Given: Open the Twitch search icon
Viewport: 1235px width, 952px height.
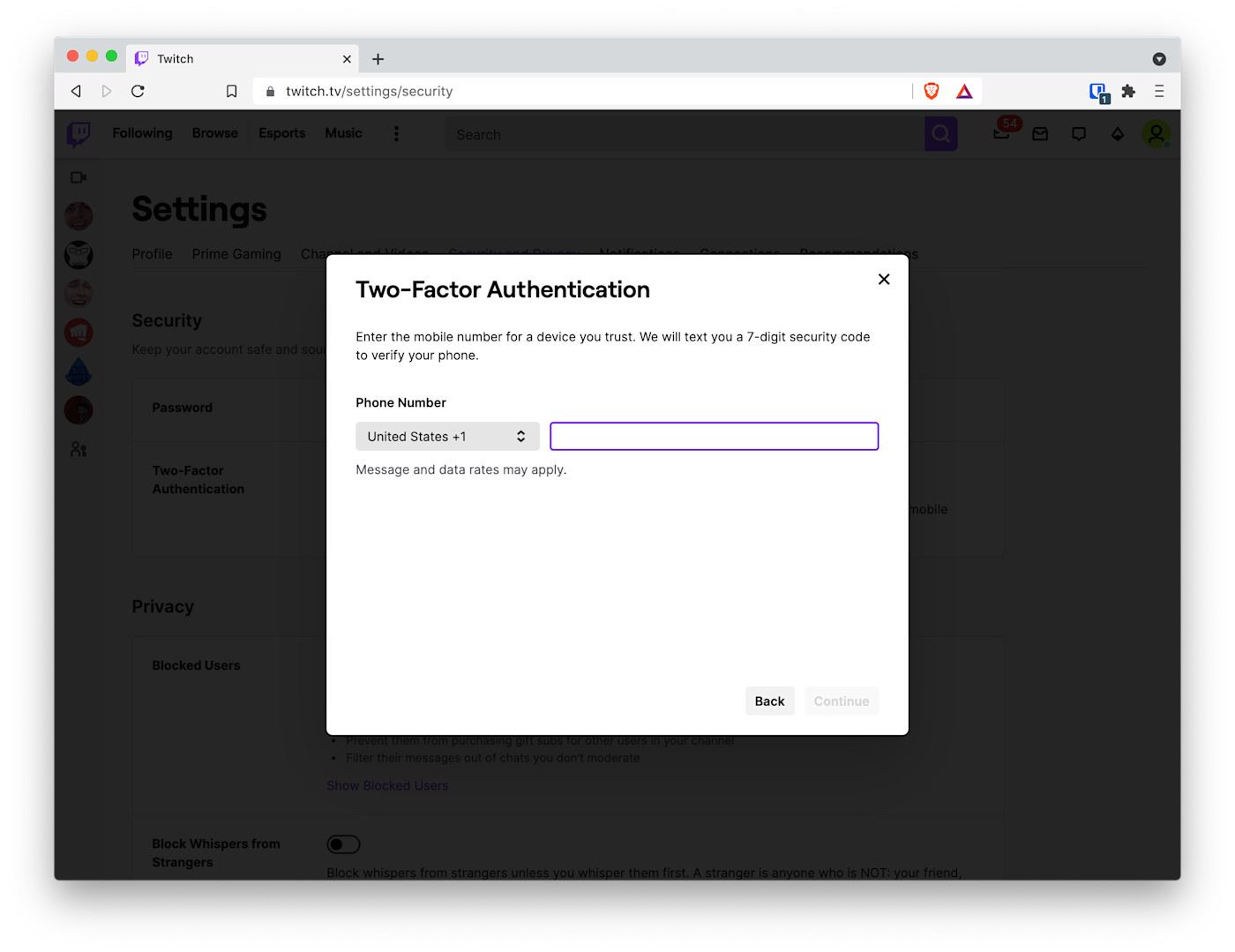Looking at the screenshot, I should (x=940, y=133).
